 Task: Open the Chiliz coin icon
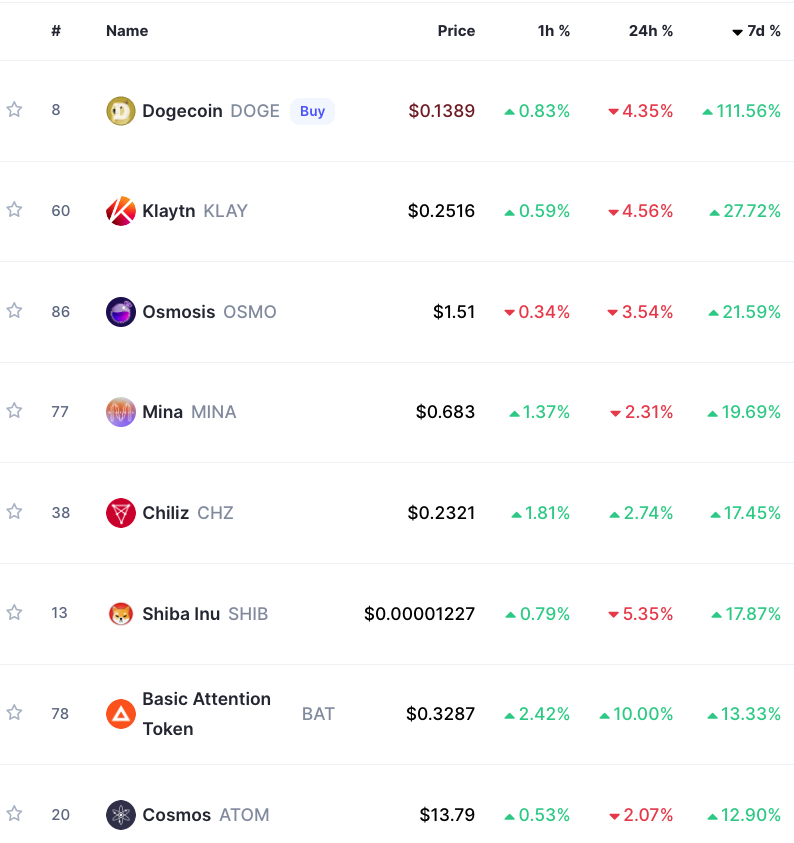(x=121, y=513)
